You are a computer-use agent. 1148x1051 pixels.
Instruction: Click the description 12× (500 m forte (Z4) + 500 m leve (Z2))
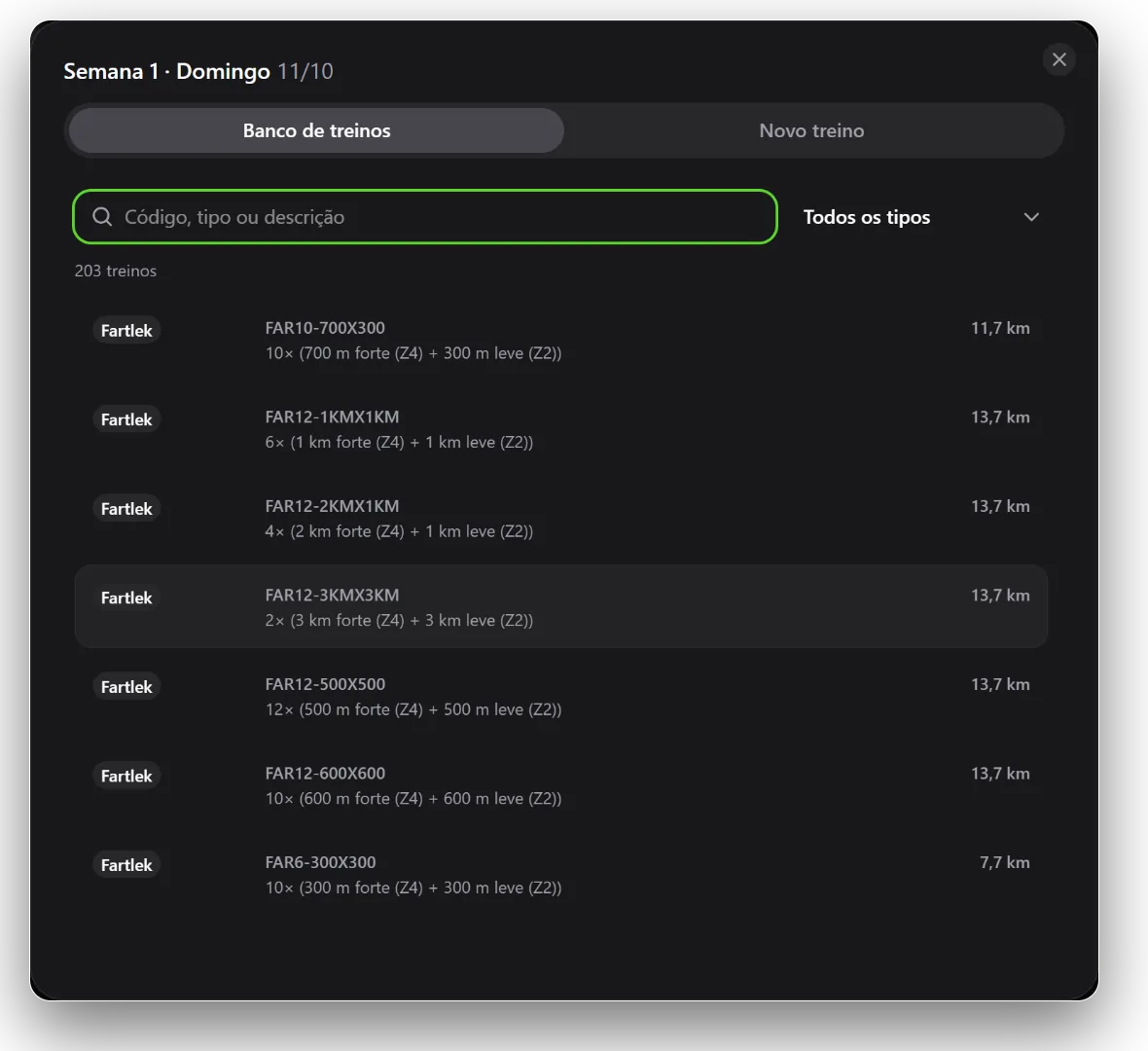click(413, 709)
